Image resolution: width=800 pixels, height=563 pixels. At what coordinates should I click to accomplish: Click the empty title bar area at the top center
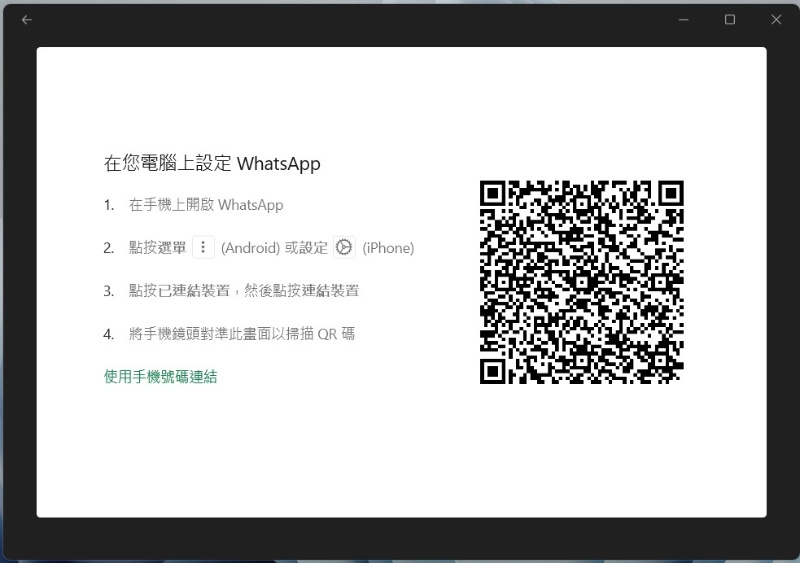click(400, 20)
